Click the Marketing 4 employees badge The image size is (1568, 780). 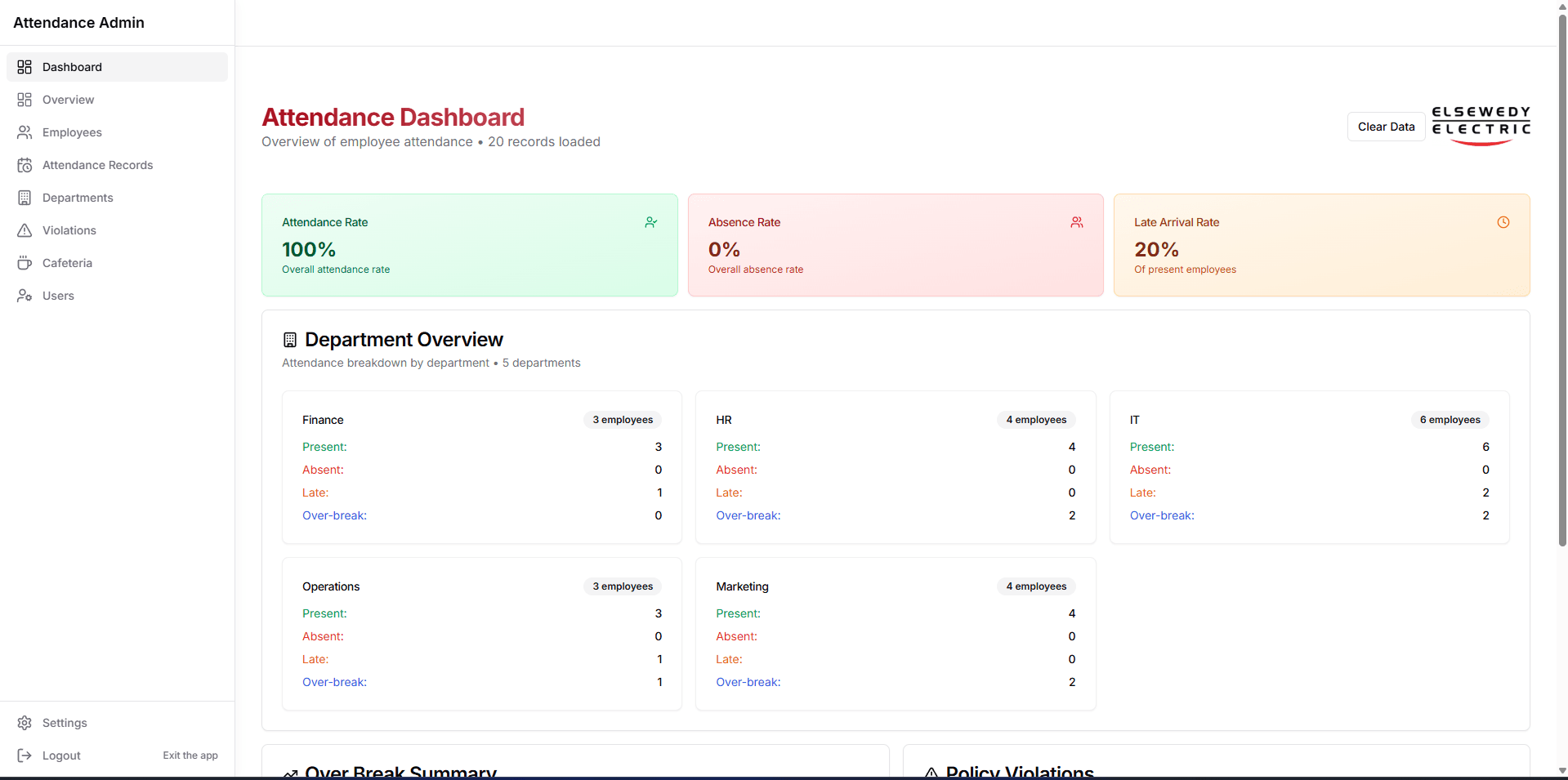pyautogui.click(x=1036, y=586)
